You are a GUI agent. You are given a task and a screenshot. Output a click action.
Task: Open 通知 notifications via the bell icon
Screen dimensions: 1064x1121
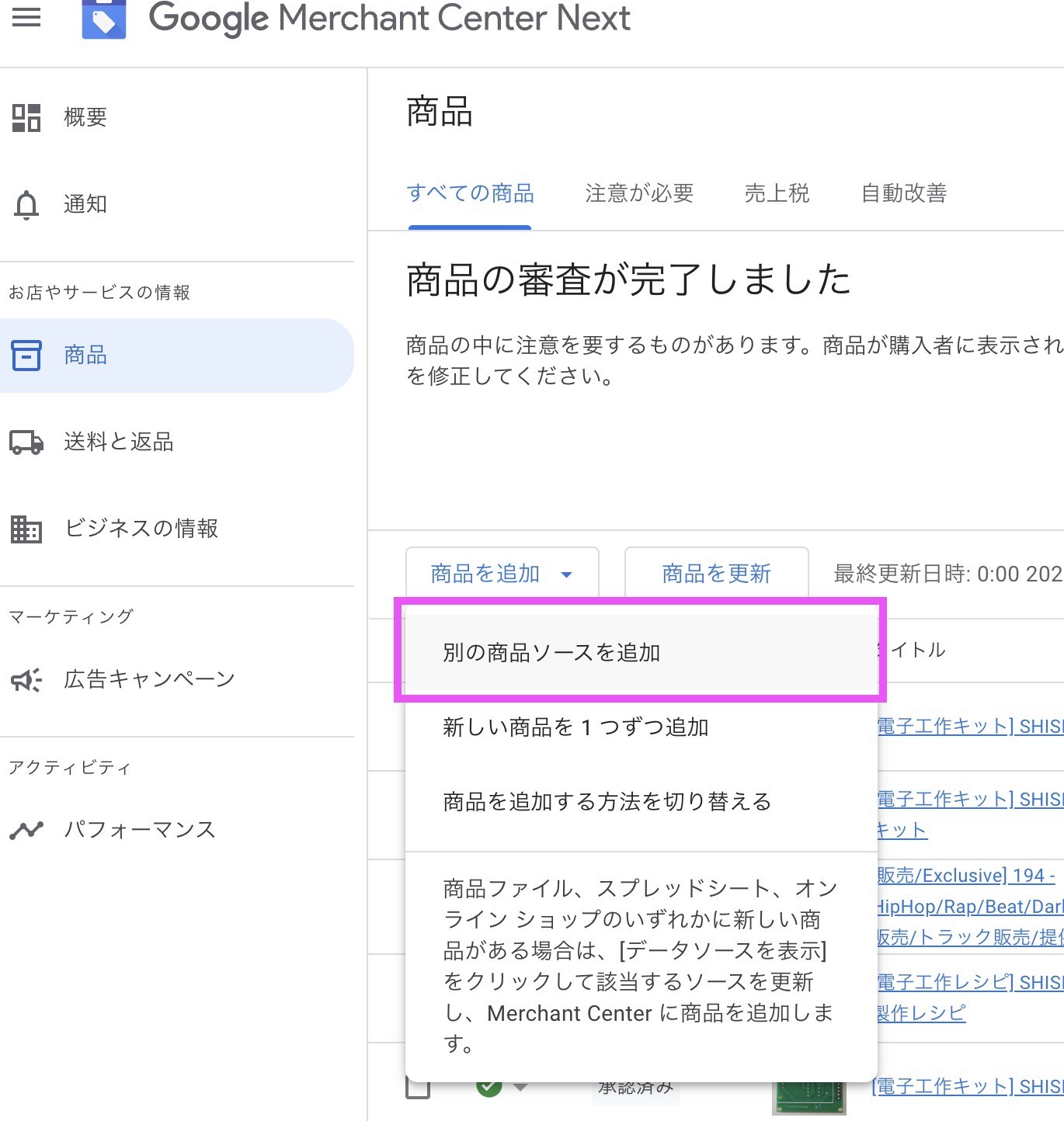[x=26, y=204]
